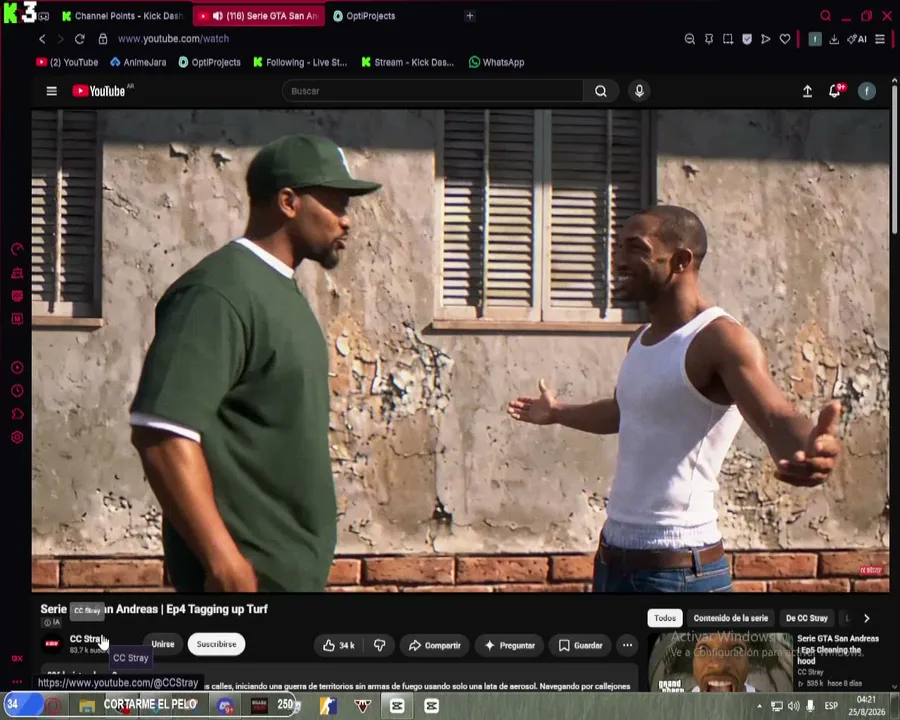Viewport: 900px width, 720px height.
Task: Open the Aria AI toolbar icon
Action: pos(857,39)
